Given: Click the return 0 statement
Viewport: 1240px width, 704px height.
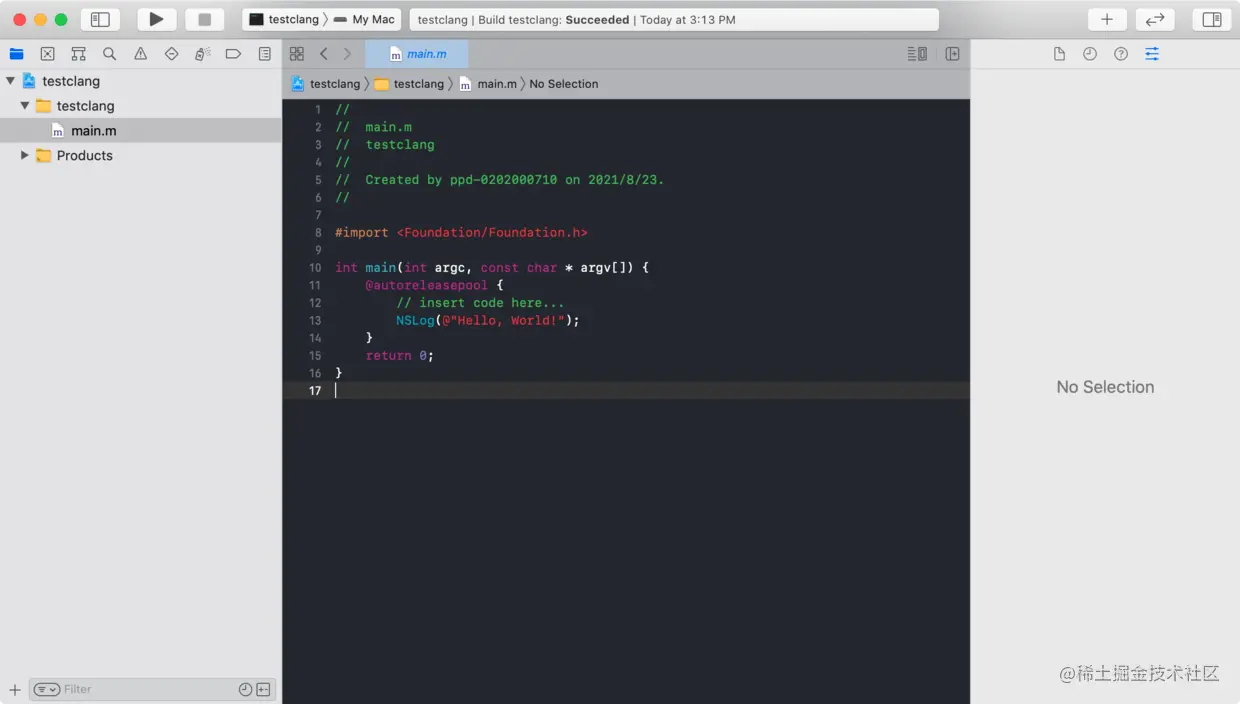Looking at the screenshot, I should click(x=400, y=355).
